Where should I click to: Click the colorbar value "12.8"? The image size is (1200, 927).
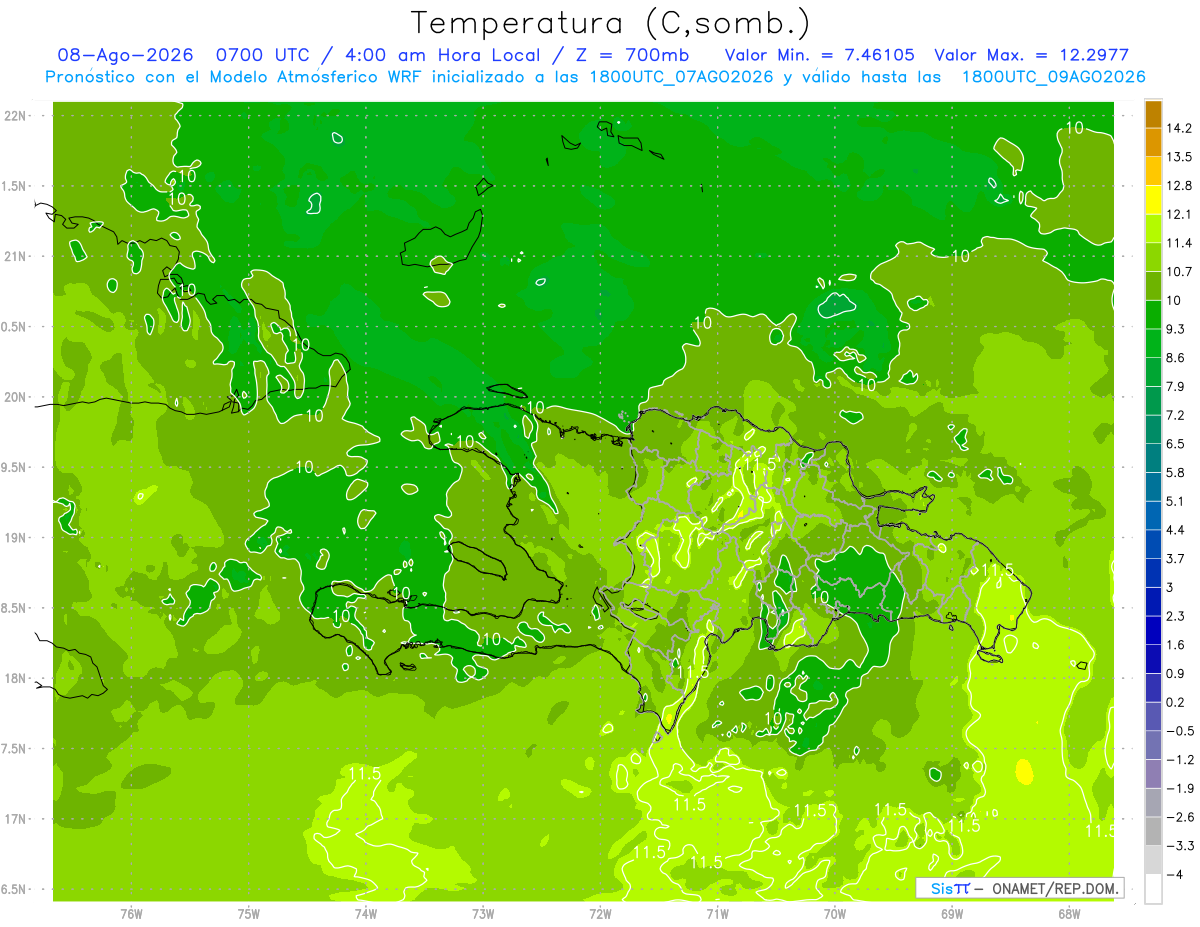1179,185
